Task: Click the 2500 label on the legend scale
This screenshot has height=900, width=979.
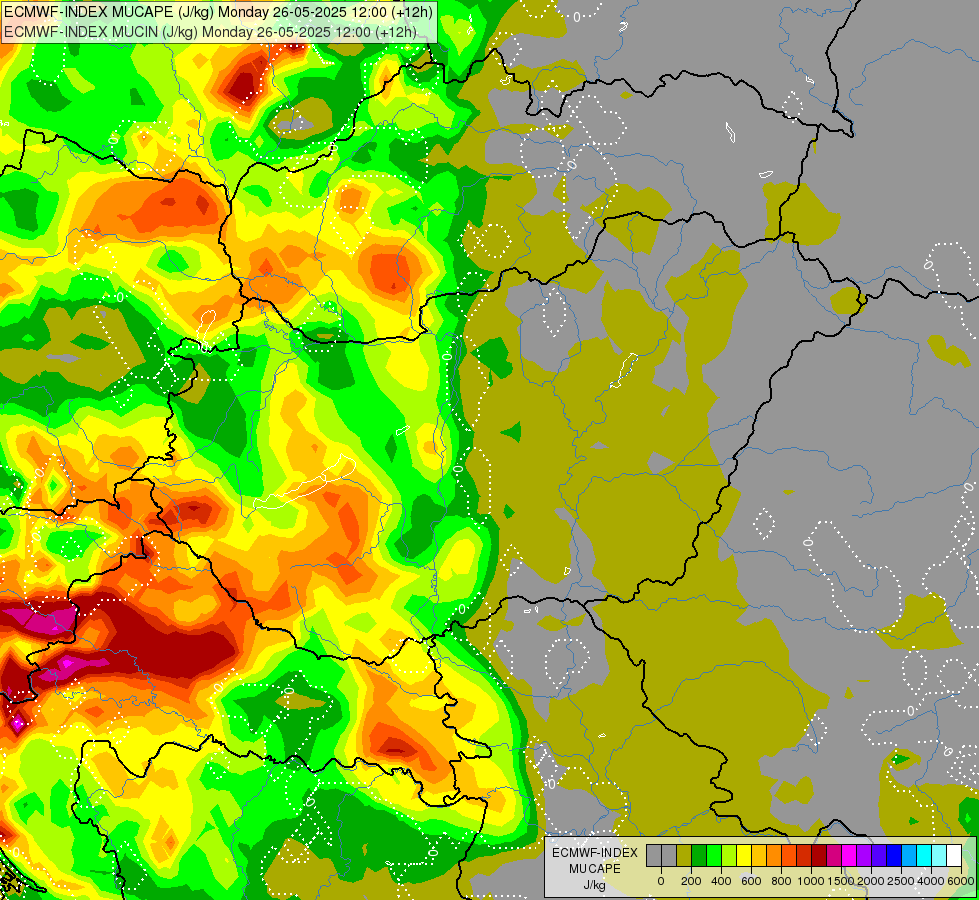Action: [901, 881]
